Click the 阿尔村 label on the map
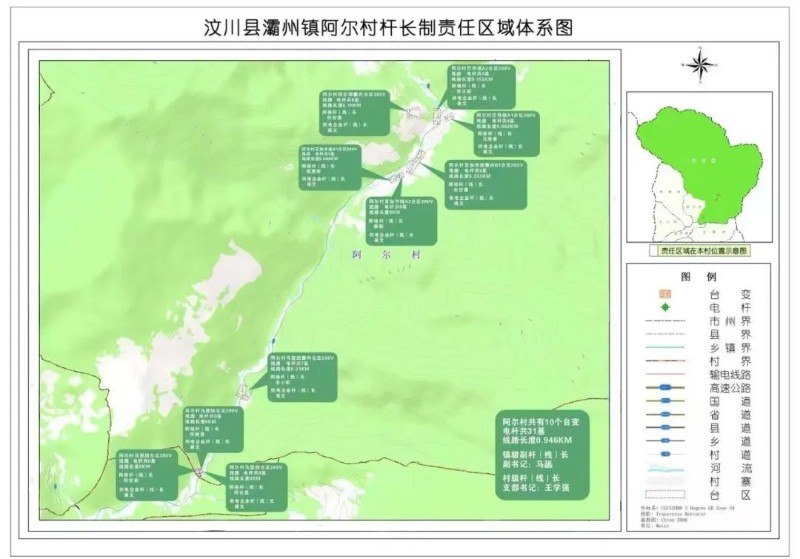This screenshot has width=800, height=559. tap(386, 255)
